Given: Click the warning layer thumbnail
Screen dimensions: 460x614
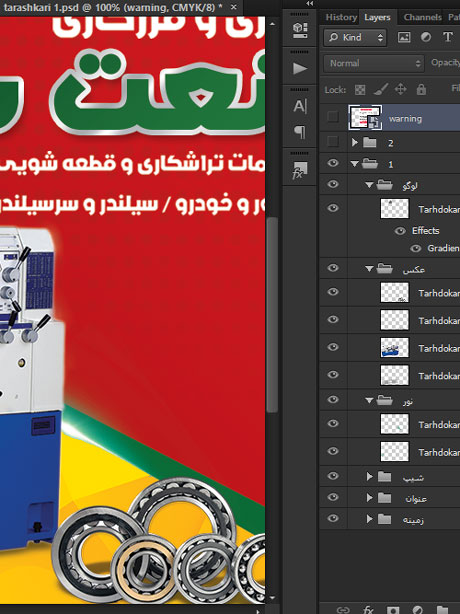Looking at the screenshot, I should coord(365,117).
